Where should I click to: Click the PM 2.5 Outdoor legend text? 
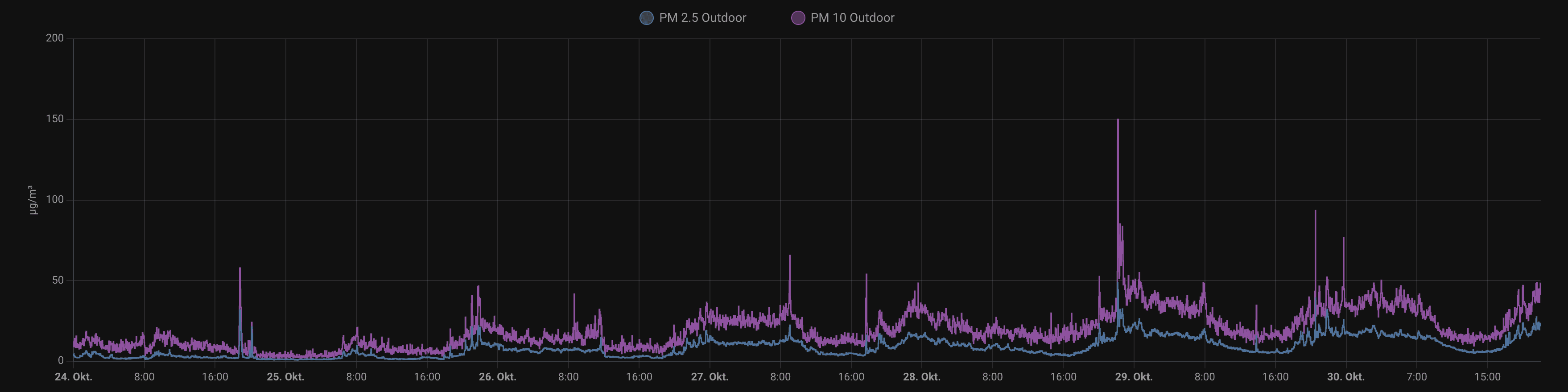pos(702,18)
